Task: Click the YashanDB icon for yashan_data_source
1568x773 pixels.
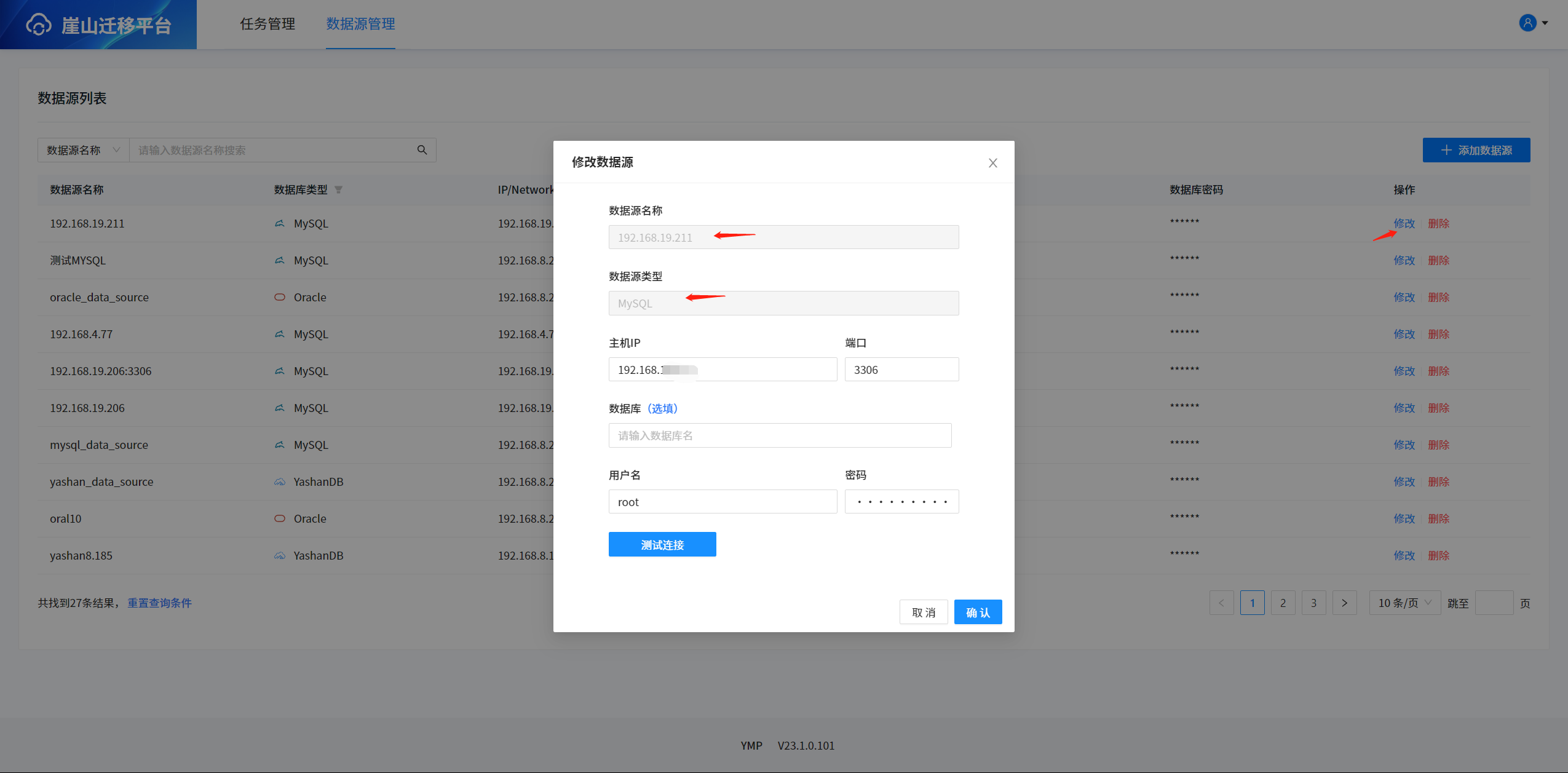Action: coord(280,482)
